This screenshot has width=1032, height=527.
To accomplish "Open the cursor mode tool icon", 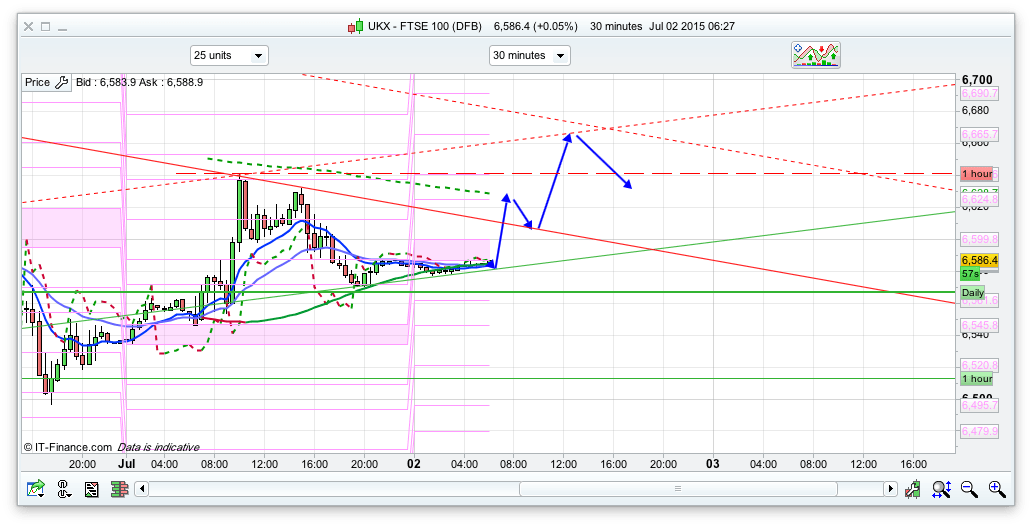I will point(64,489).
